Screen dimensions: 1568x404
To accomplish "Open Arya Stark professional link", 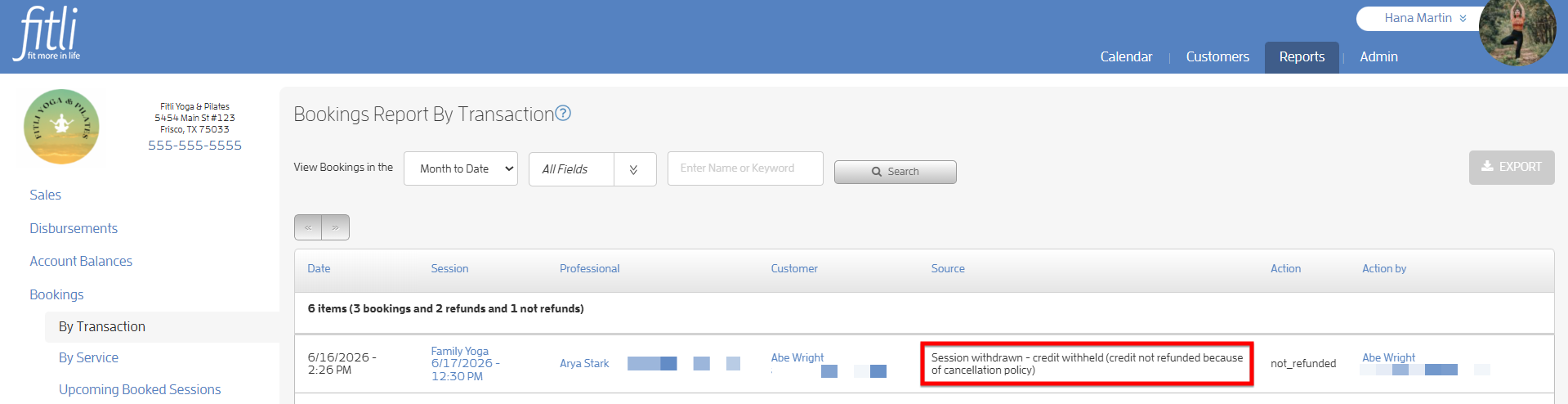I will click(x=584, y=363).
